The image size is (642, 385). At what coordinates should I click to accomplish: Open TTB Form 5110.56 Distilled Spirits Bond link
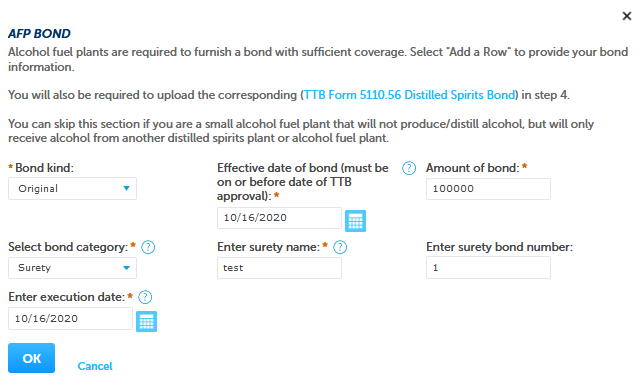pyautogui.click(x=409, y=95)
